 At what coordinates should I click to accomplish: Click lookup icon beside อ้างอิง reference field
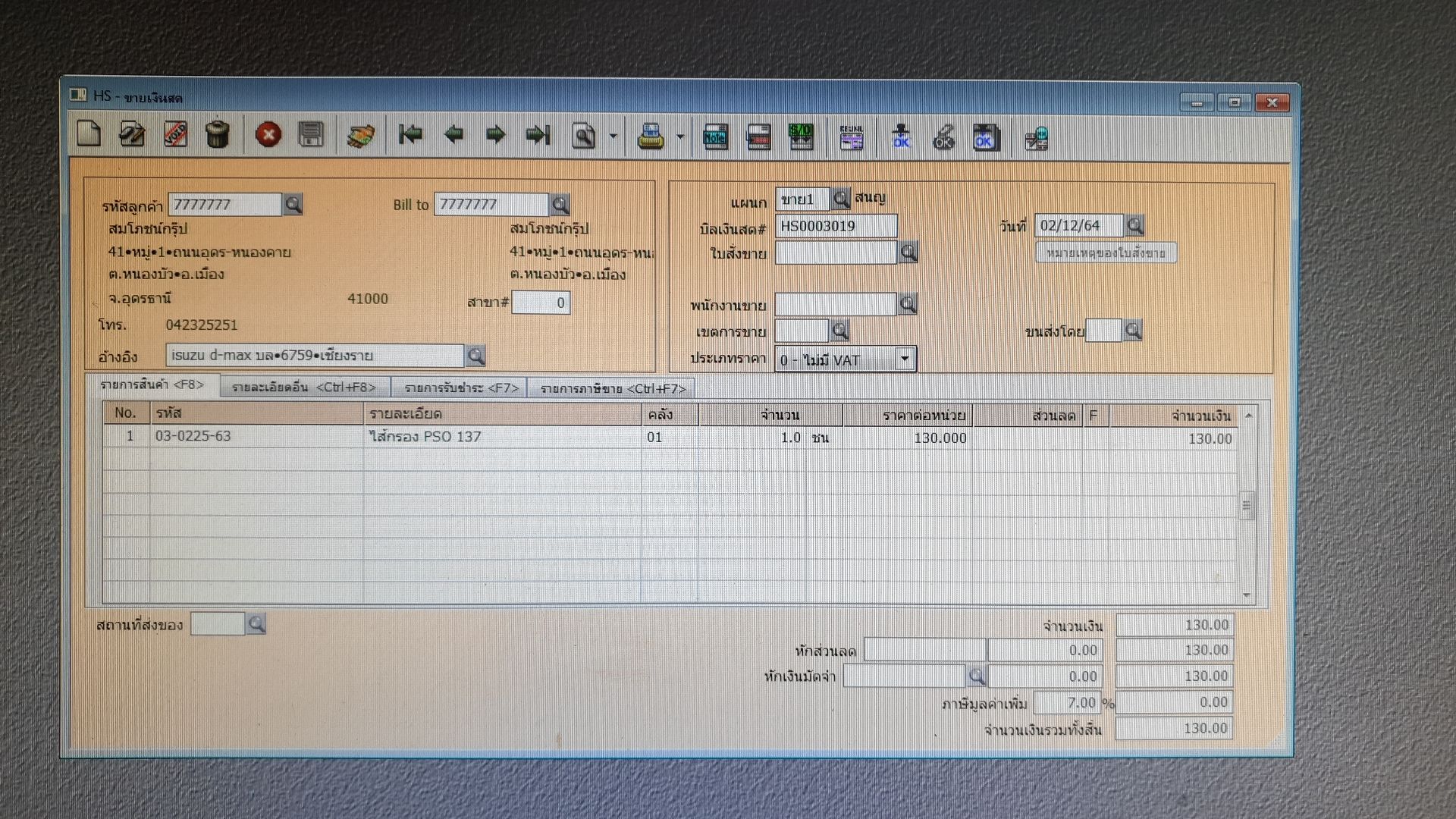[475, 355]
